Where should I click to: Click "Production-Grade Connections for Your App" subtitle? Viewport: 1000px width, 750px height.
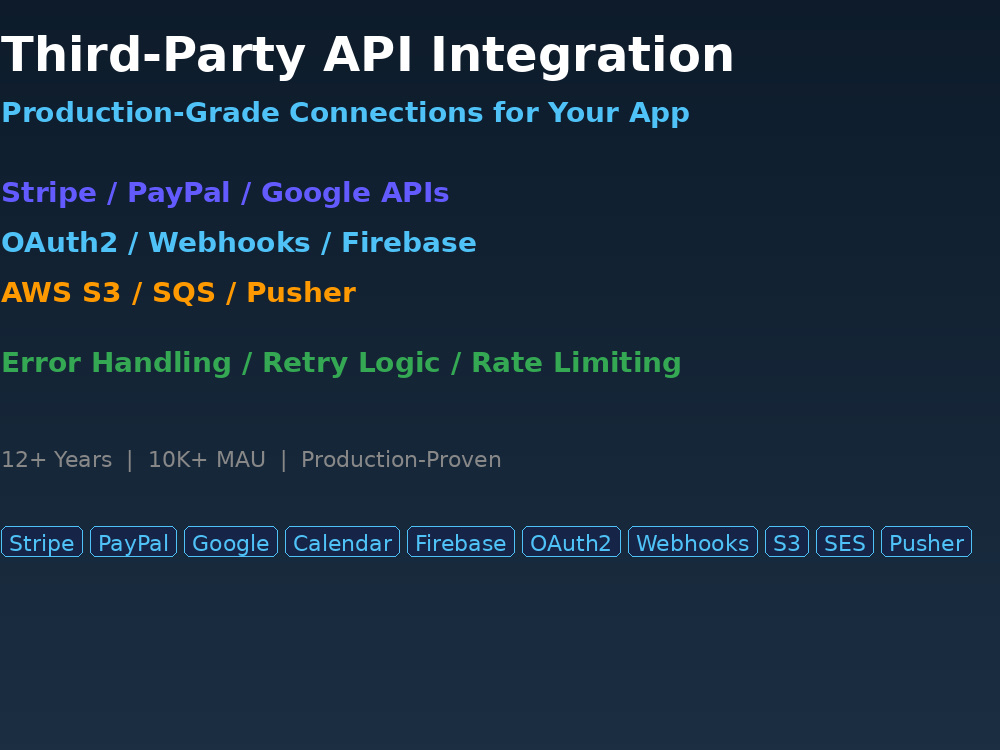click(x=346, y=113)
